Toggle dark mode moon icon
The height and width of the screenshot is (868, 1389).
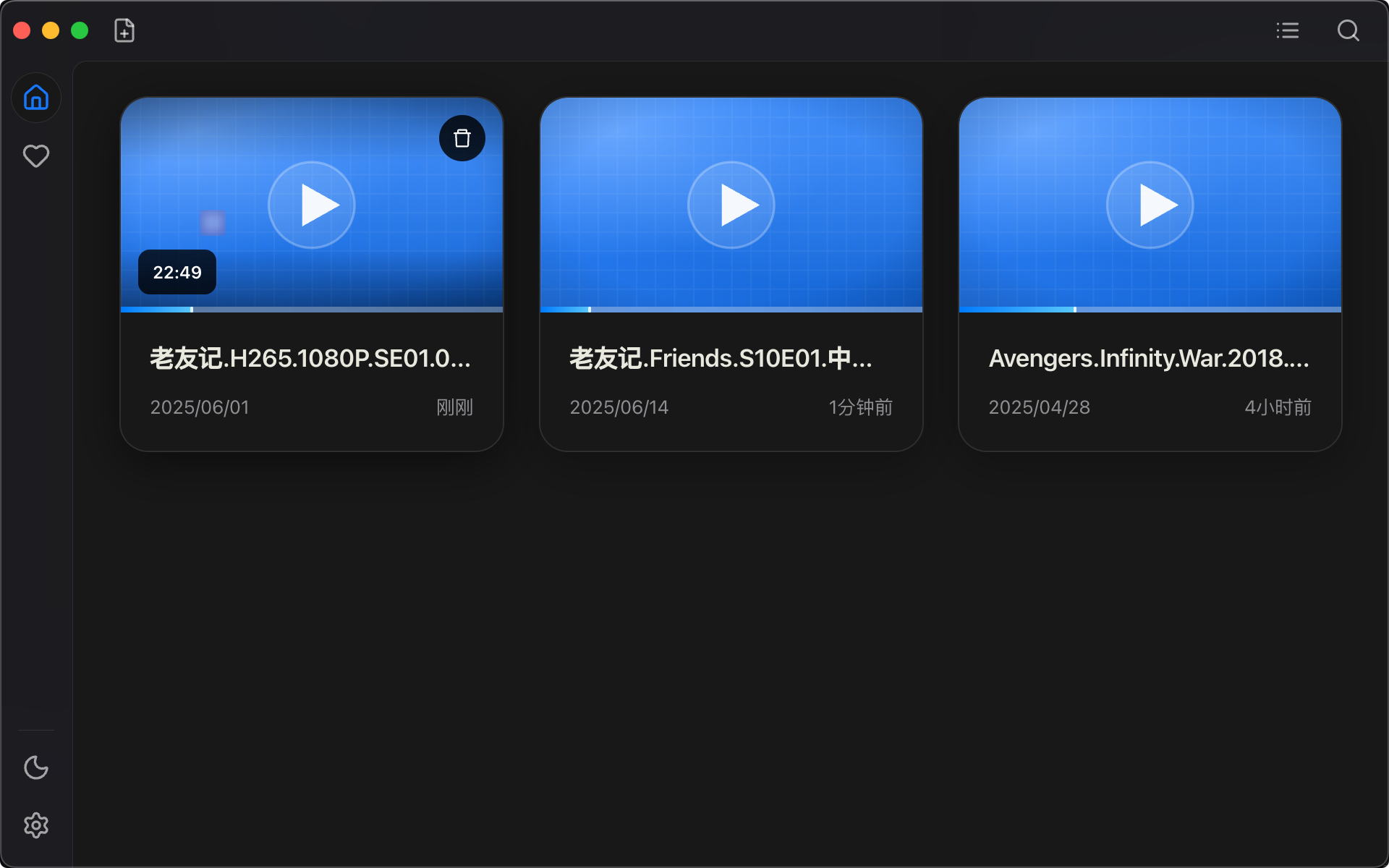coord(36,767)
